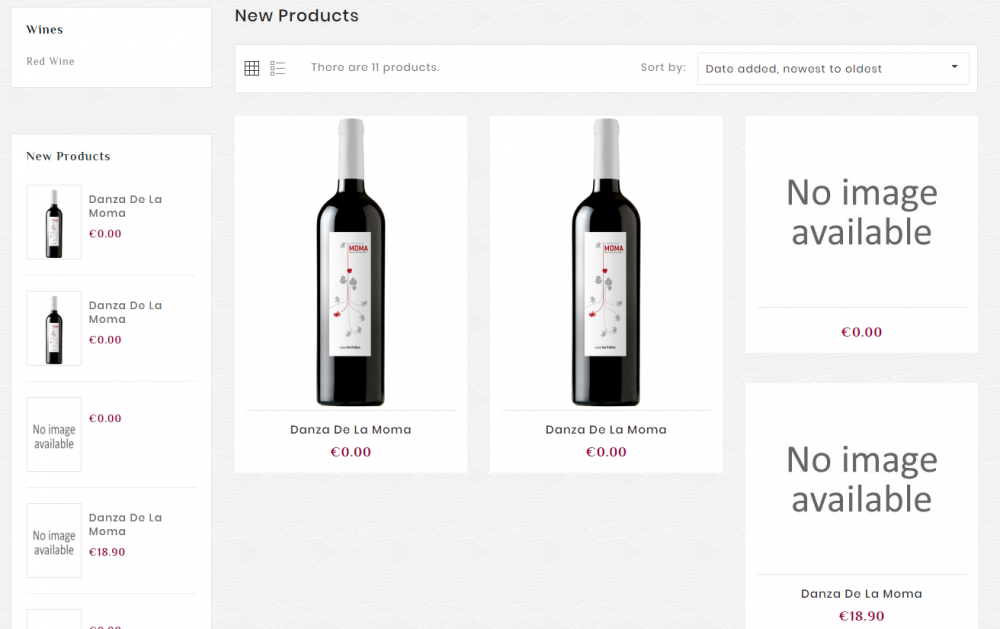The height and width of the screenshot is (629, 1000).
Task: Open the Red Wine category
Action: (50, 62)
